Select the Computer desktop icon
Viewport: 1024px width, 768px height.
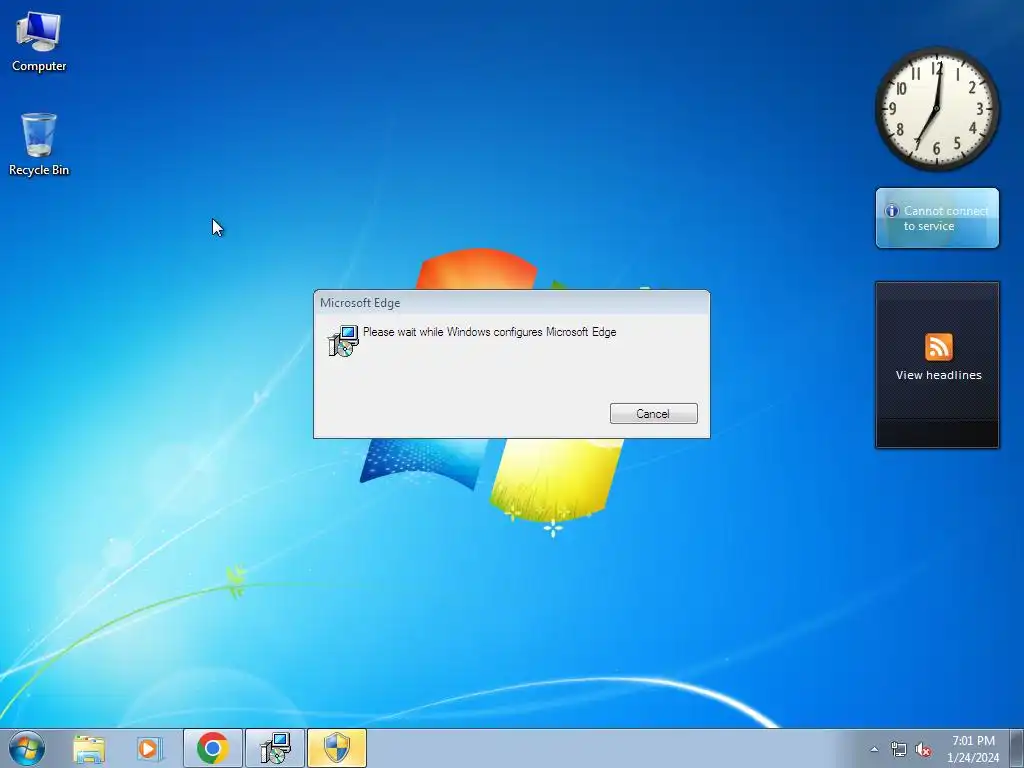[x=39, y=42]
